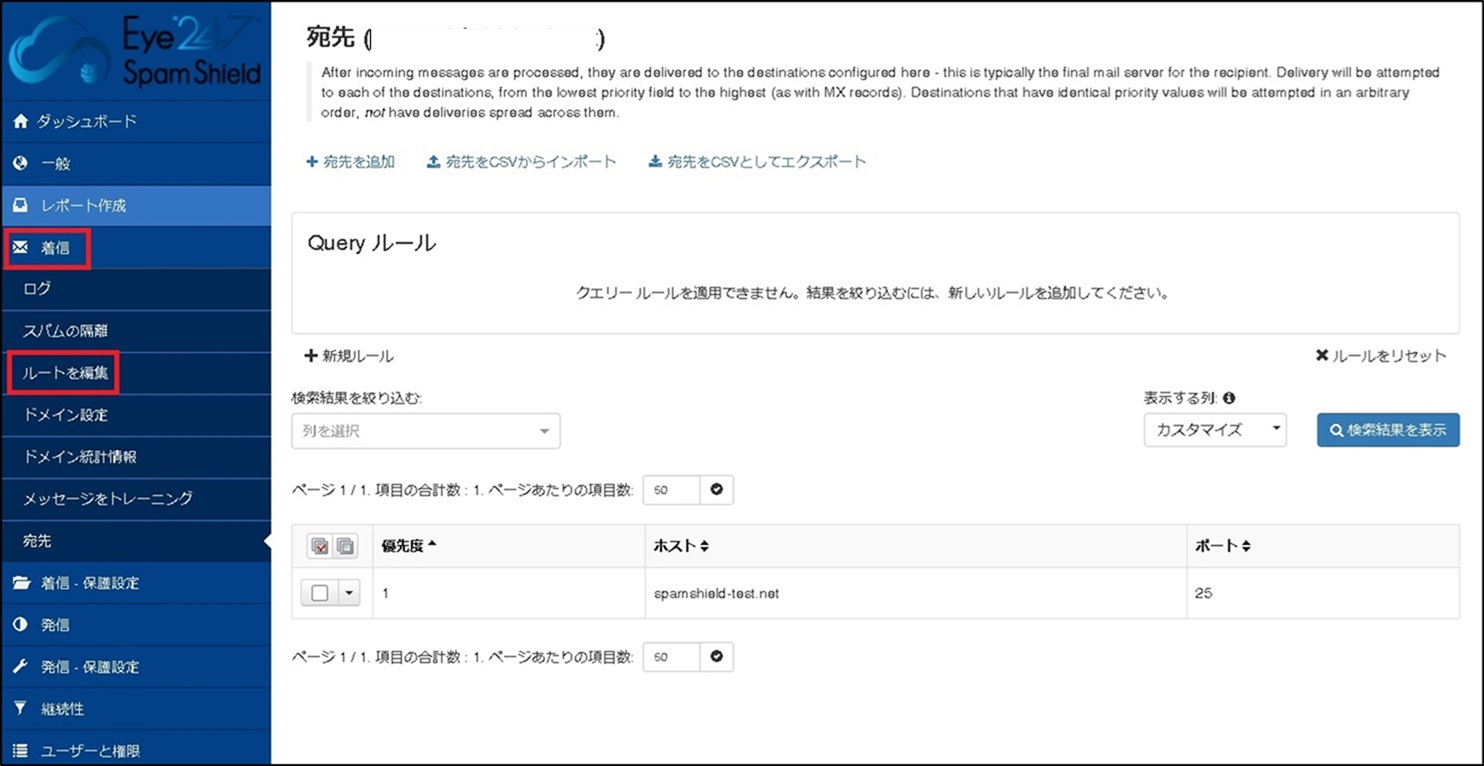Screen dimensions: 1484x766
Task: Open ユーザーと権限 sidebar section
Action: point(135,750)
